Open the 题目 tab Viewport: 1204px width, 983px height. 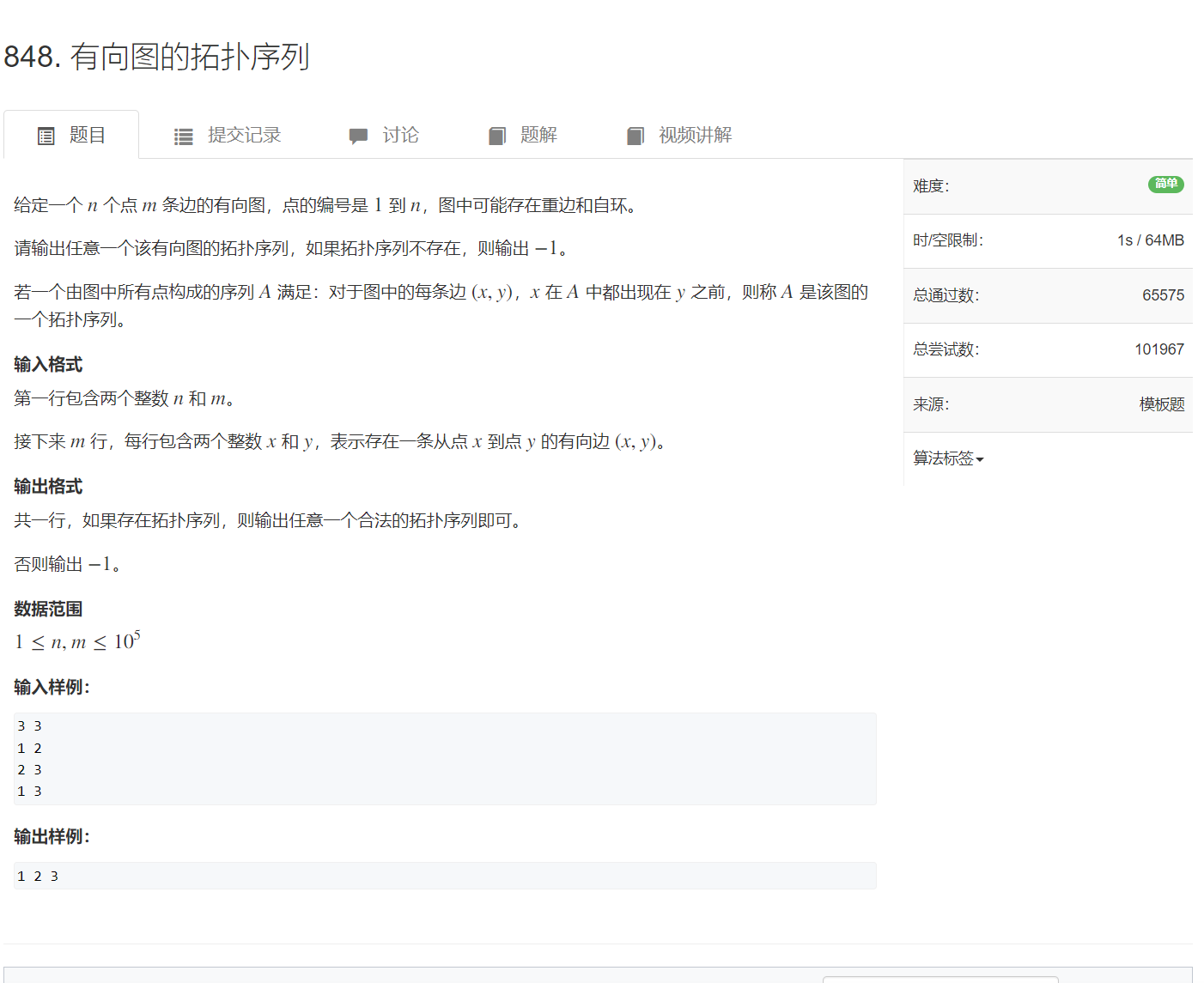[x=71, y=135]
